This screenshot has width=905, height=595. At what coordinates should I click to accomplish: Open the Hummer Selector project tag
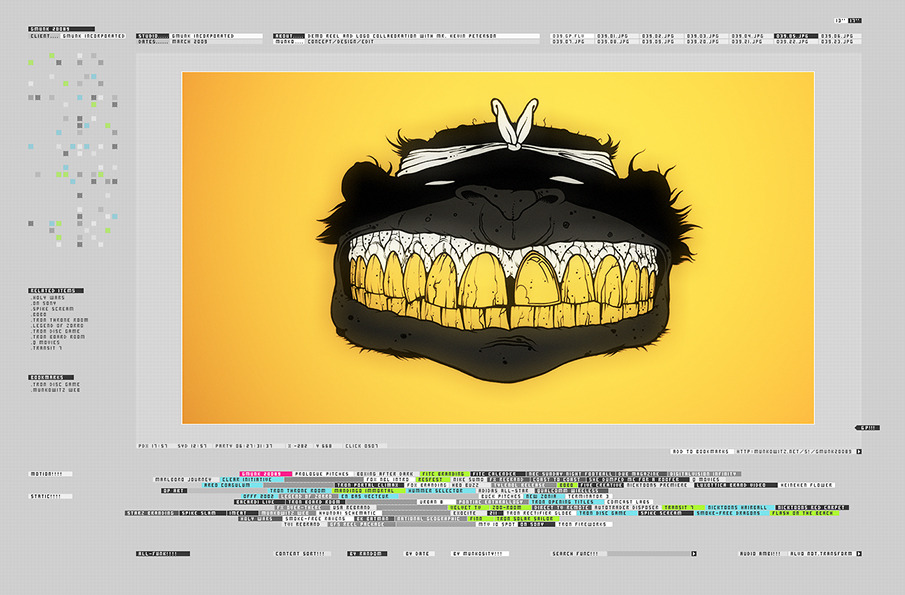pos(440,491)
